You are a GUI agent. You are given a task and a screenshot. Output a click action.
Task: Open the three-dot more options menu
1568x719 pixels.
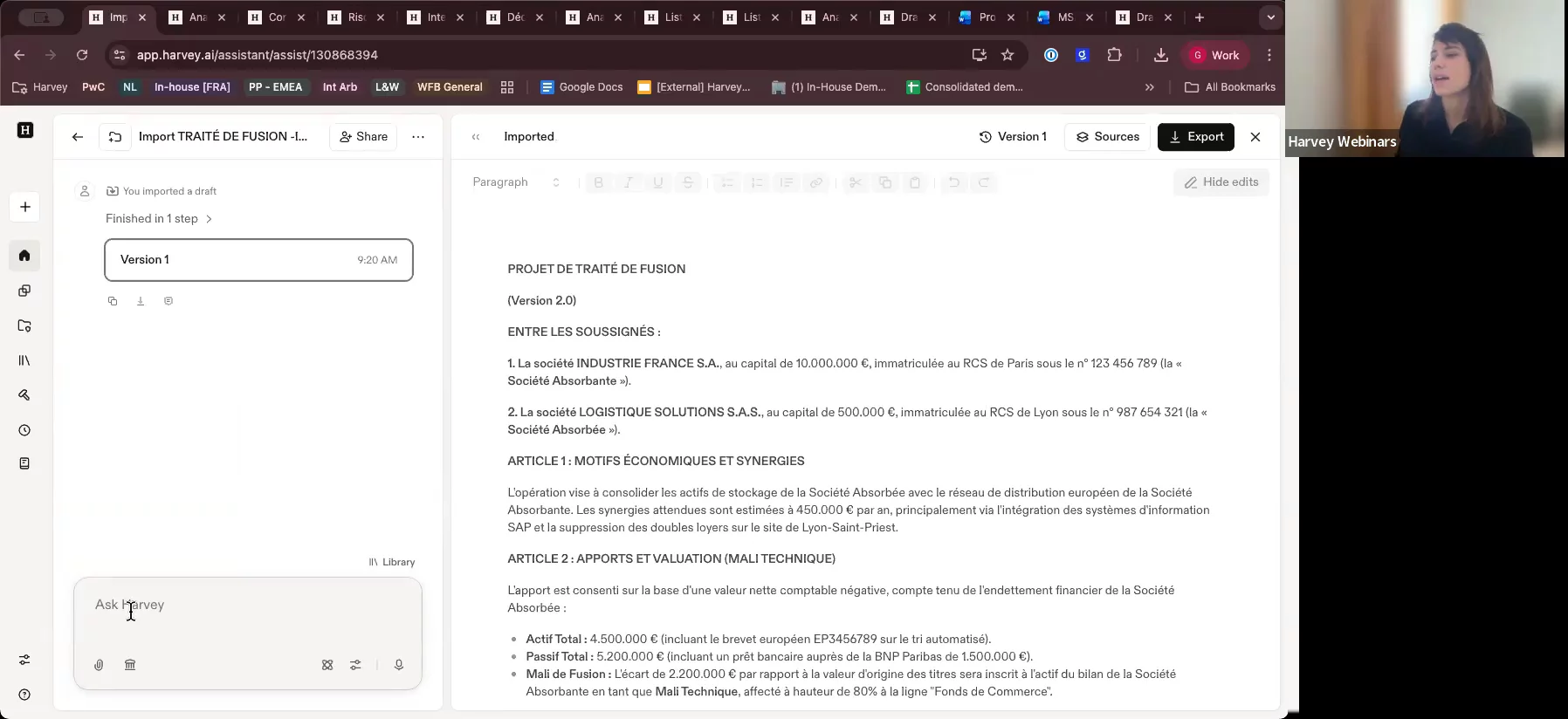[418, 137]
